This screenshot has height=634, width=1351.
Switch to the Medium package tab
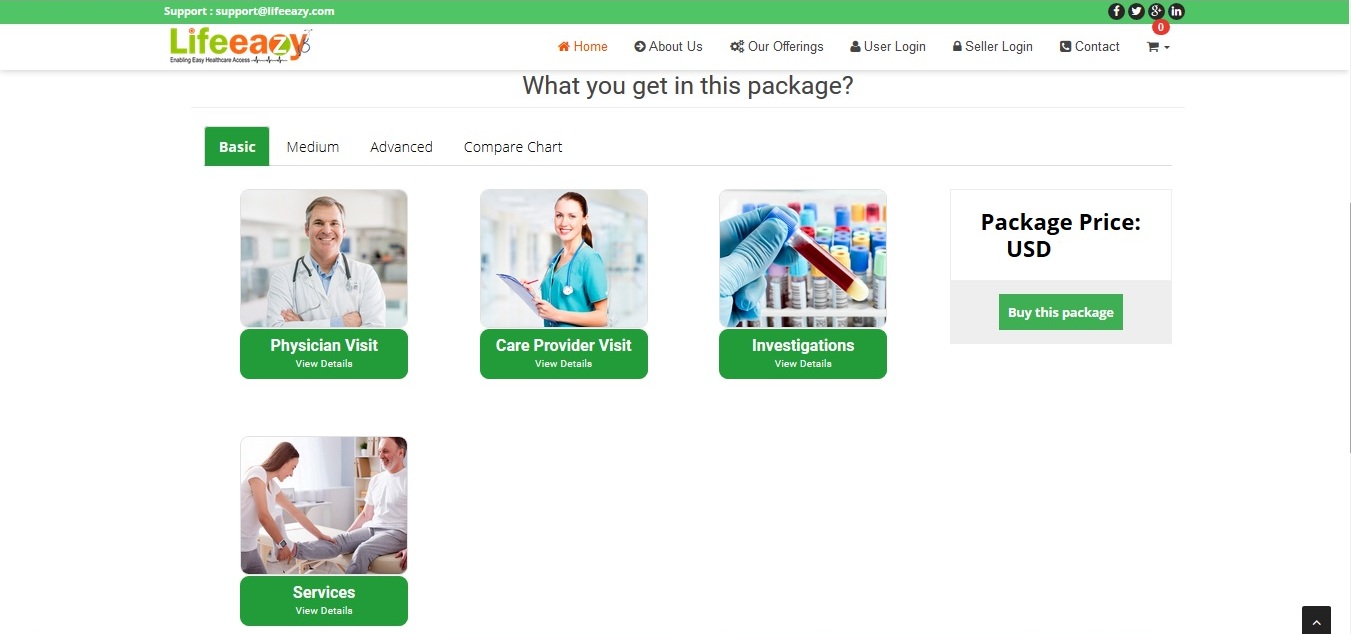(313, 147)
